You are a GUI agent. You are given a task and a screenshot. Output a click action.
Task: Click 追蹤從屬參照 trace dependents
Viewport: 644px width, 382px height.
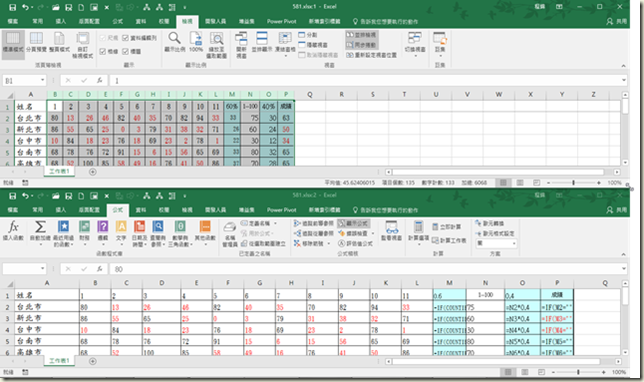click(x=314, y=233)
